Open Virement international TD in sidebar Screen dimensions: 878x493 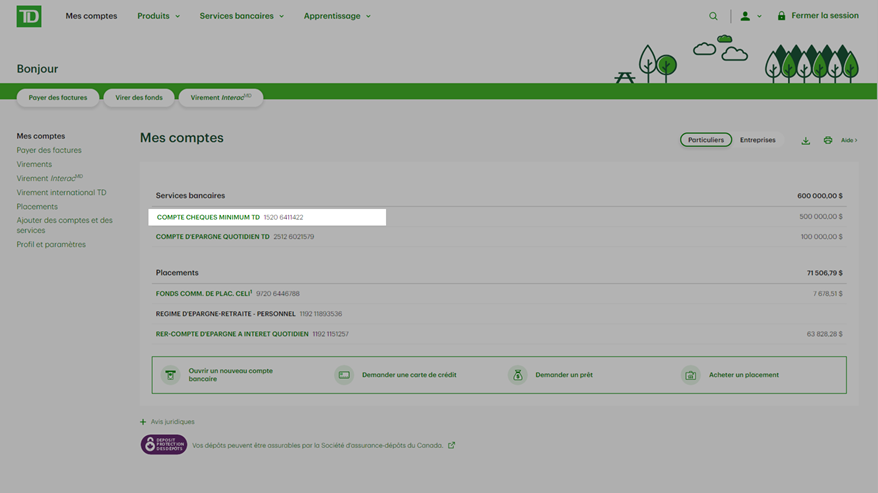pyautogui.click(x=61, y=192)
